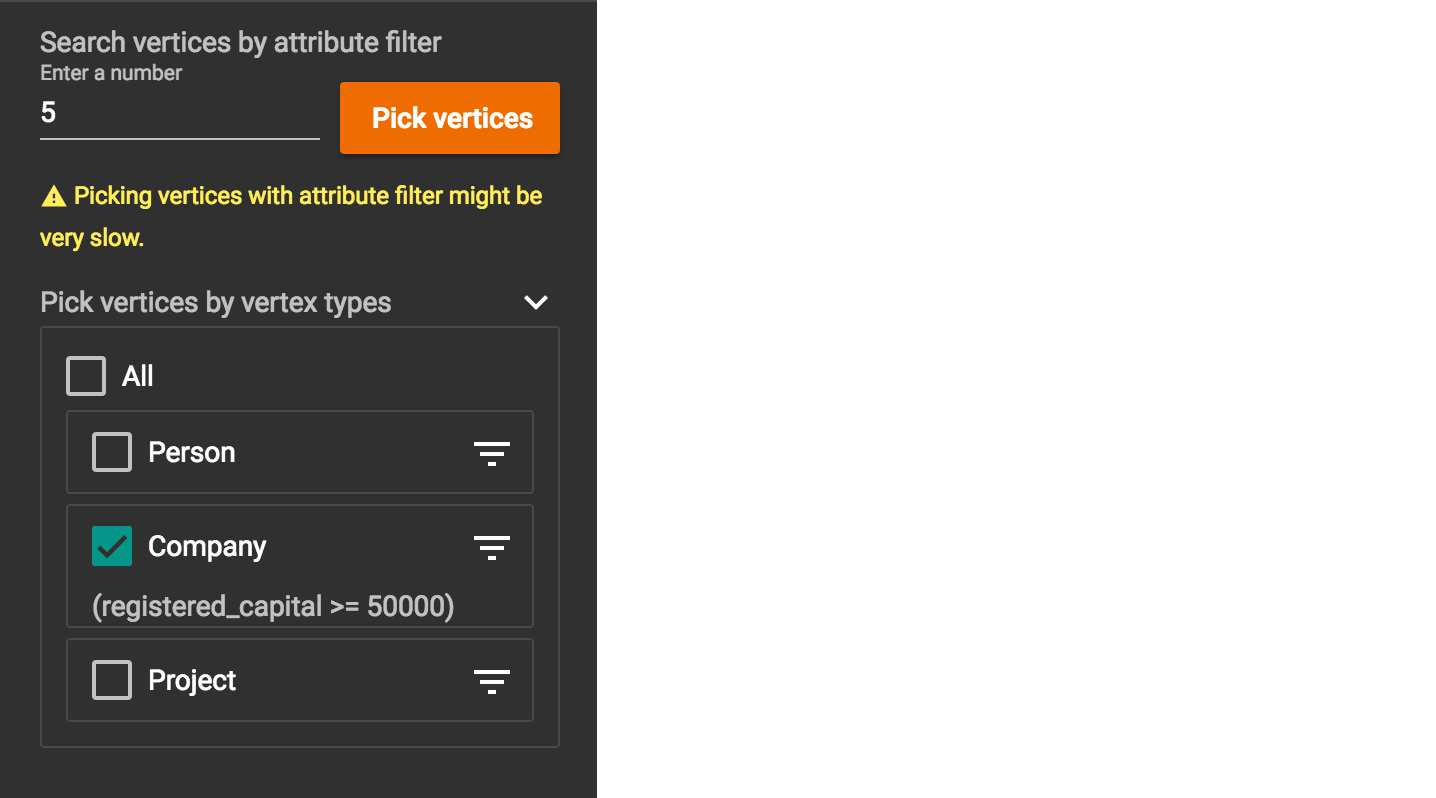Click the slow attribute filter warning message
This screenshot has height=798, width=1436.
[291, 217]
